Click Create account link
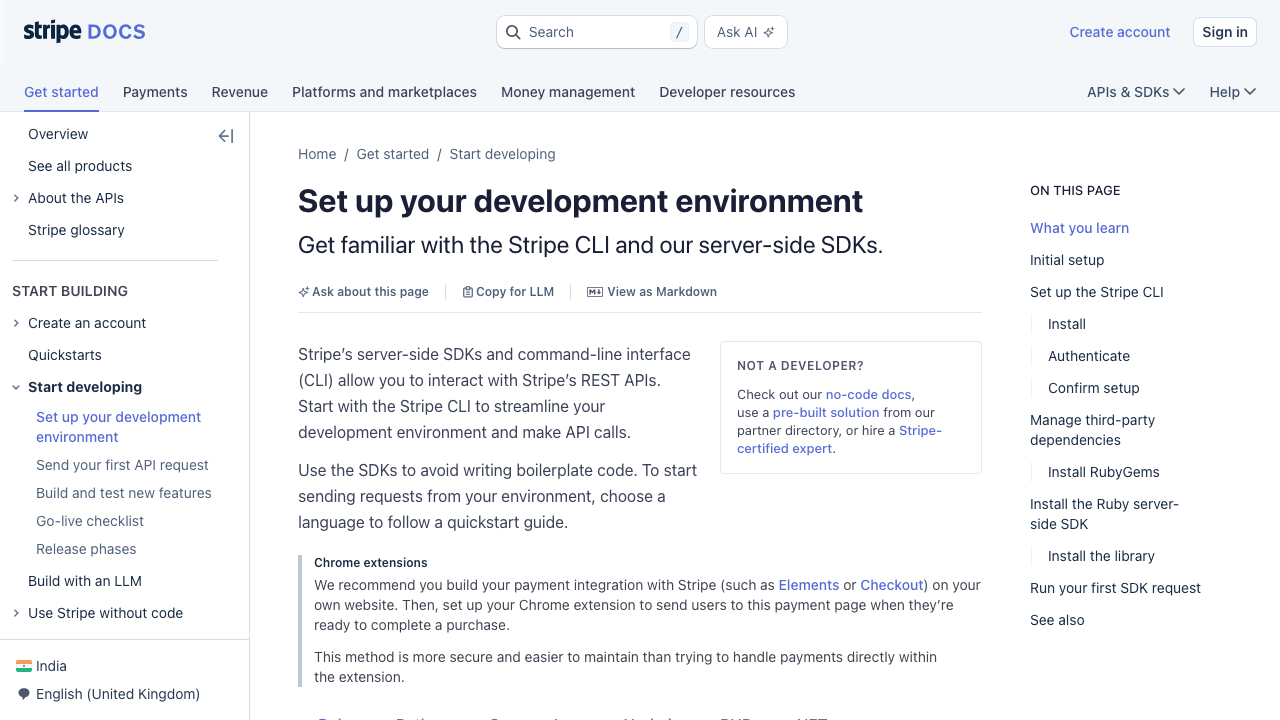 tap(1120, 32)
